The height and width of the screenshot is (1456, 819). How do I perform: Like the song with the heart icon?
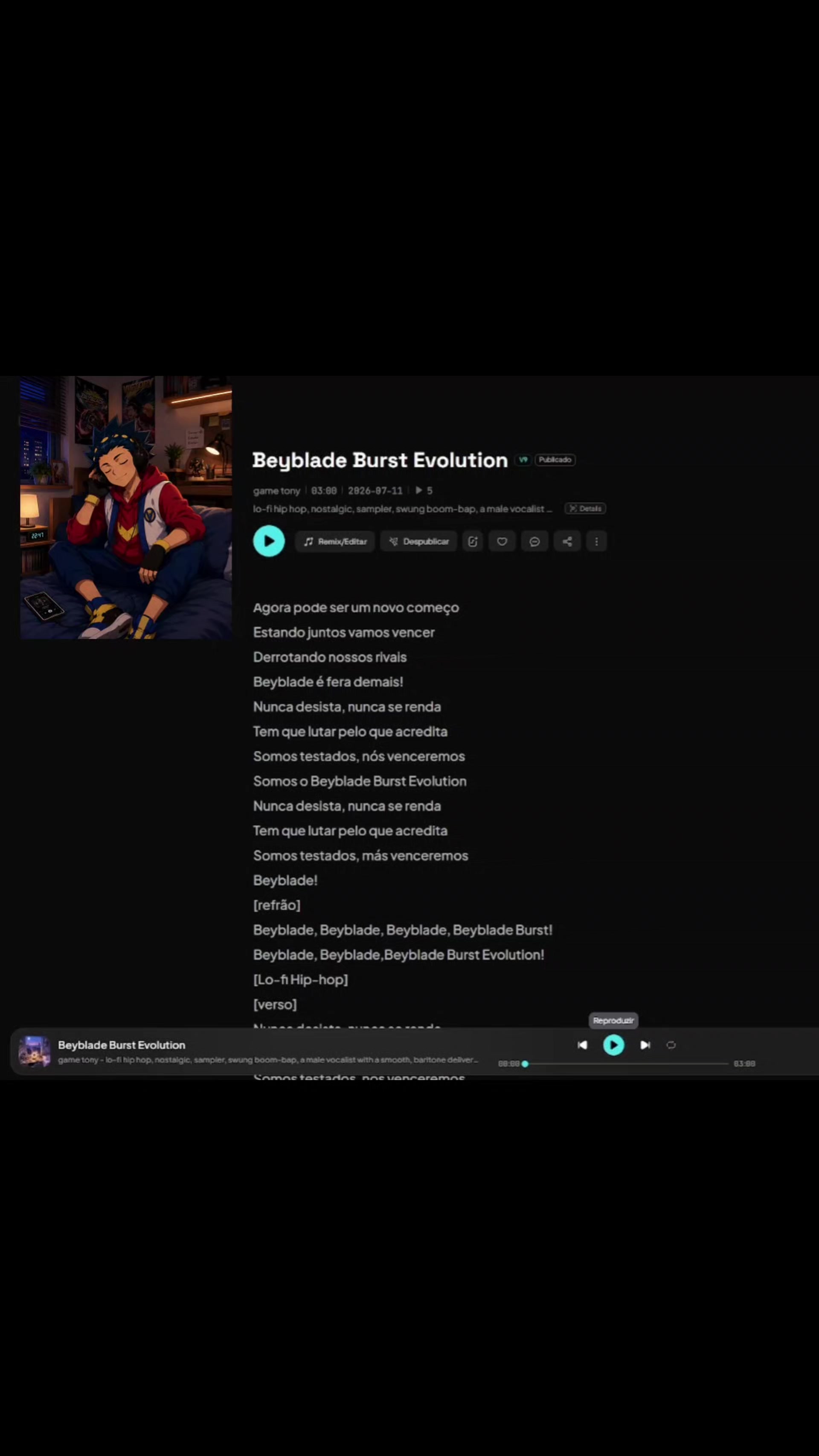(x=502, y=542)
